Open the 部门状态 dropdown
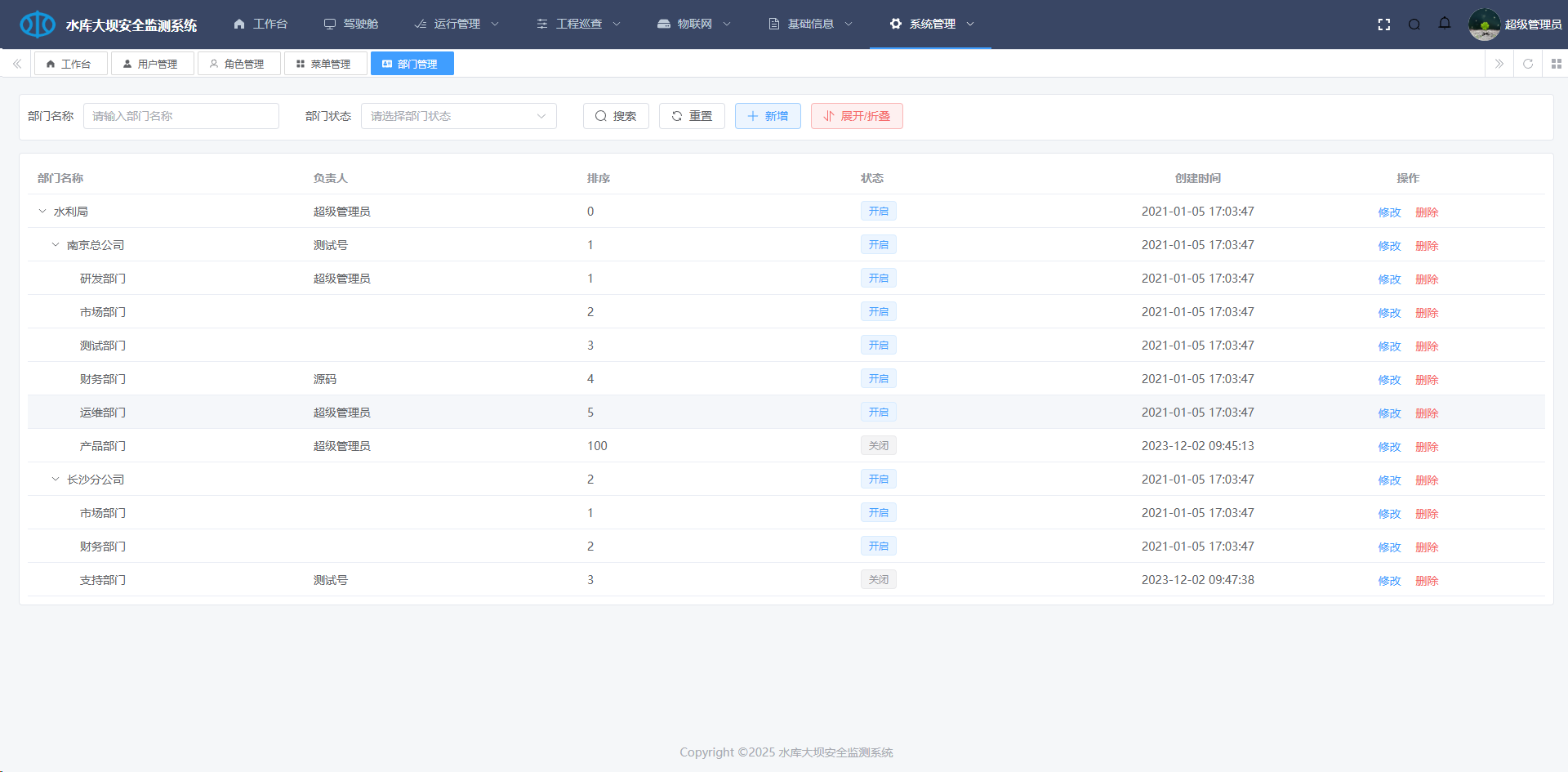 [x=459, y=116]
